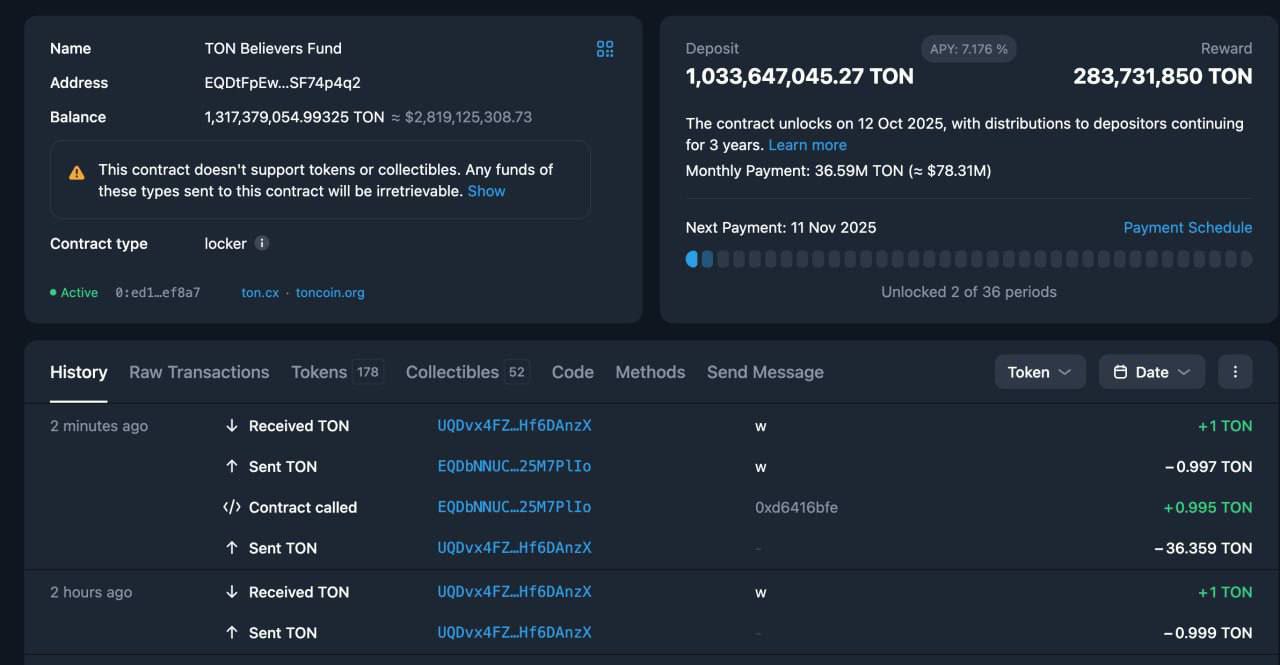
Task: Click first filled segment of unlock progress bar
Action: tap(692, 259)
